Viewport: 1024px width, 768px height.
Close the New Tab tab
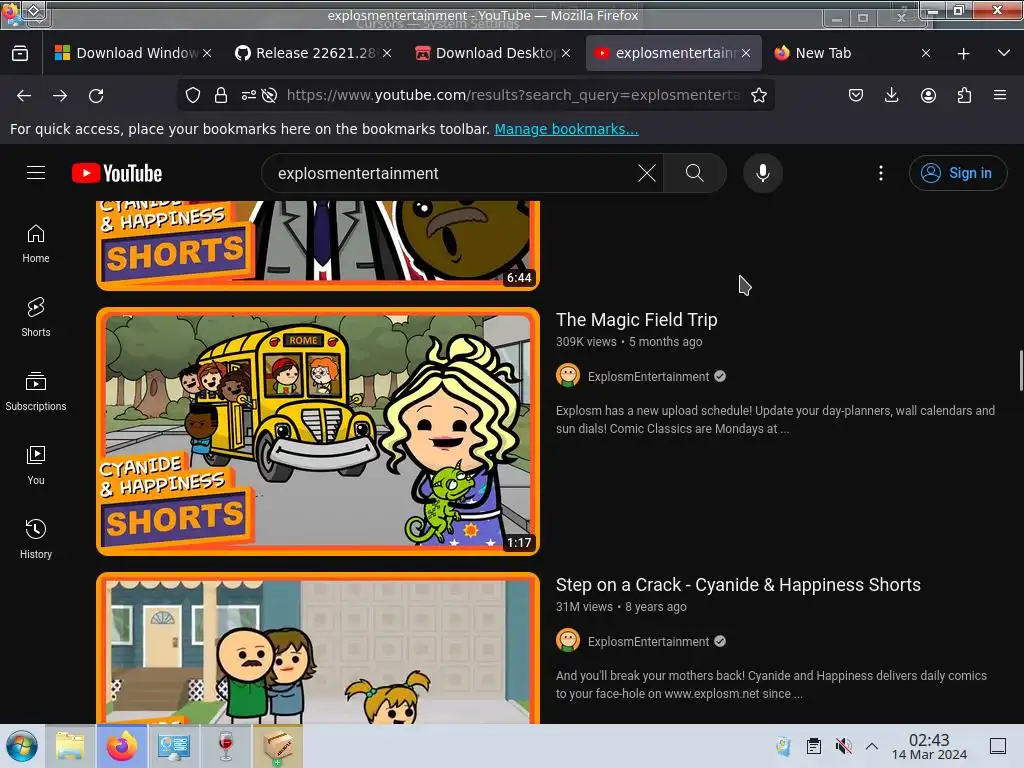pyautogui.click(x=925, y=53)
